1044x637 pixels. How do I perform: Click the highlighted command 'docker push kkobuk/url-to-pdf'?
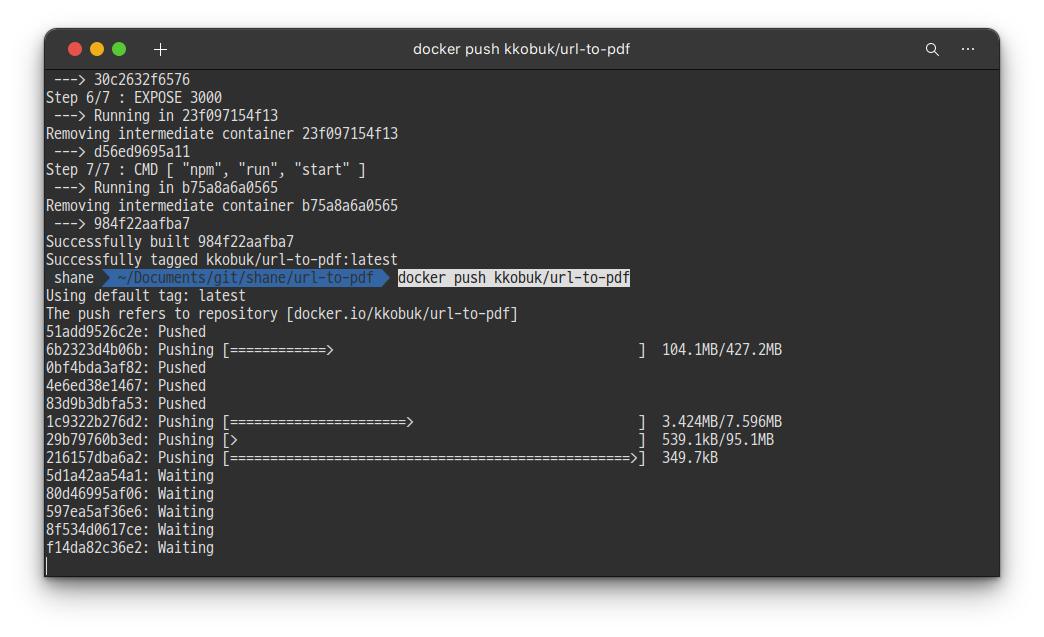(513, 278)
